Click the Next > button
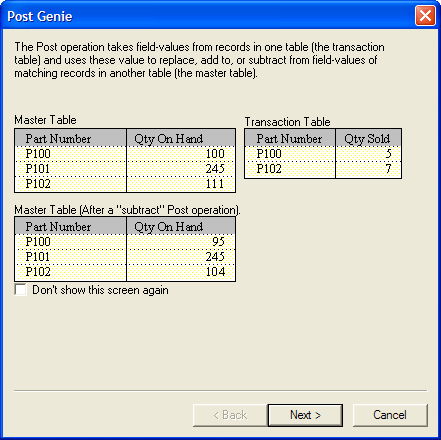The width and height of the screenshot is (441, 440). click(305, 415)
